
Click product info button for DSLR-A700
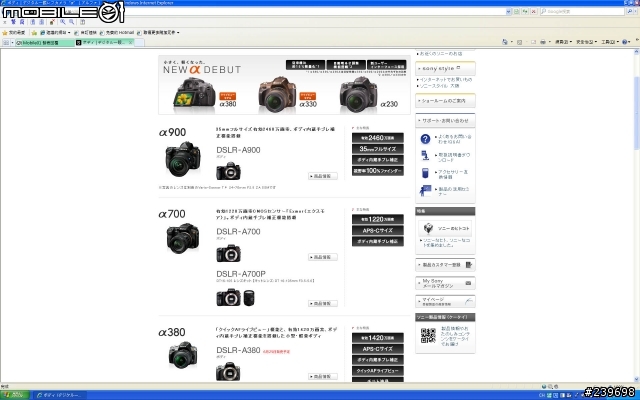click(x=322, y=257)
